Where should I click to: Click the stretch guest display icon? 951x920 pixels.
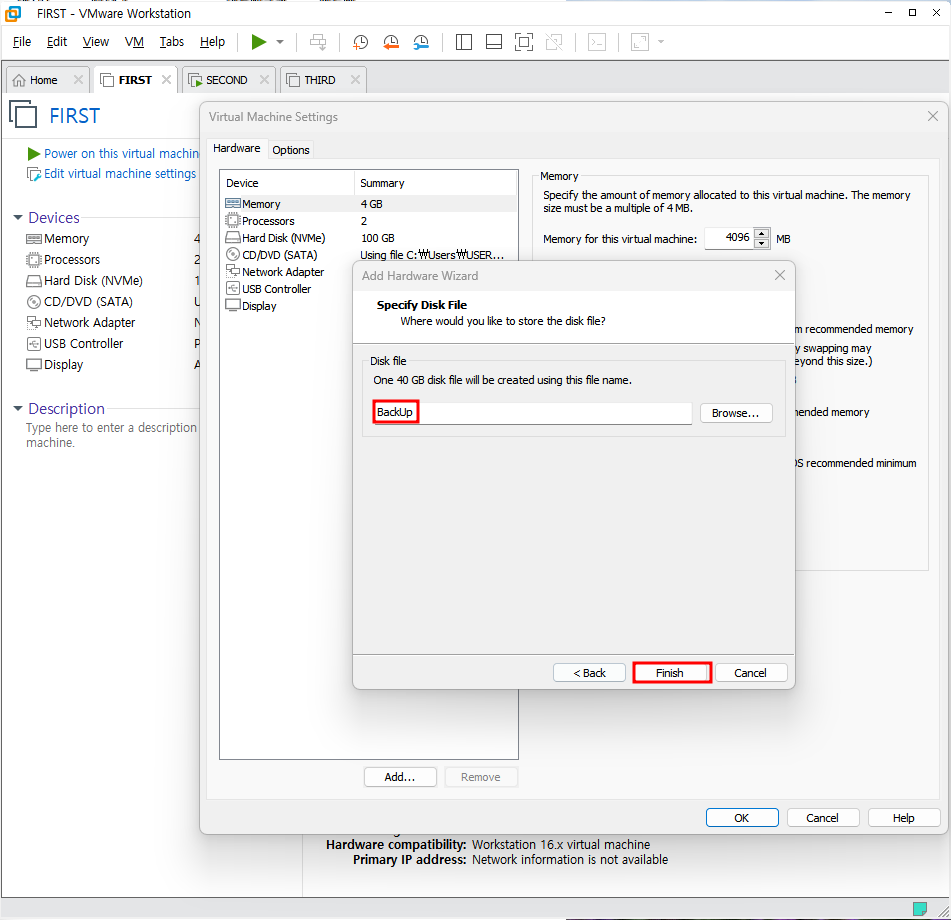pyautogui.click(x=640, y=42)
